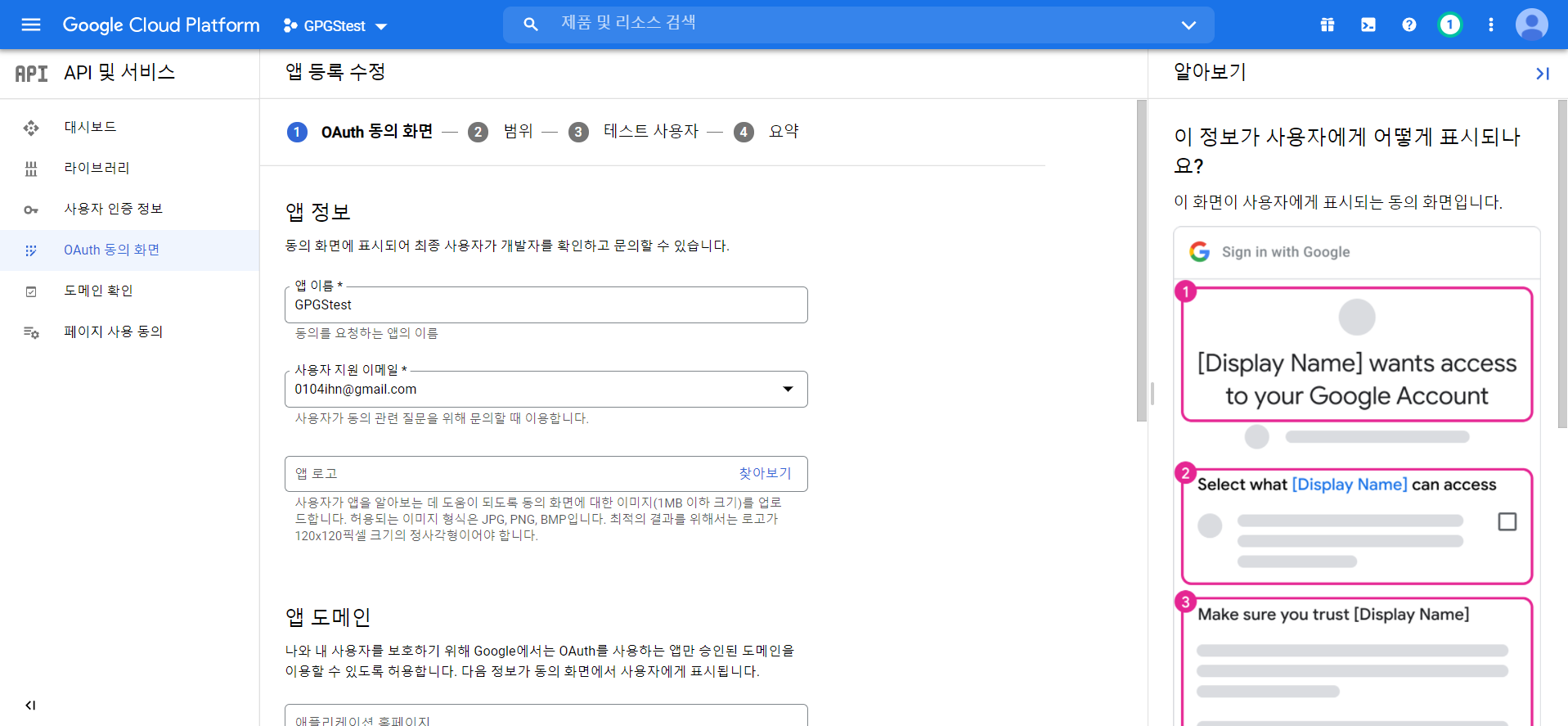Collapse the 알아보기 help panel
The image size is (1568, 726).
pos(1543,74)
